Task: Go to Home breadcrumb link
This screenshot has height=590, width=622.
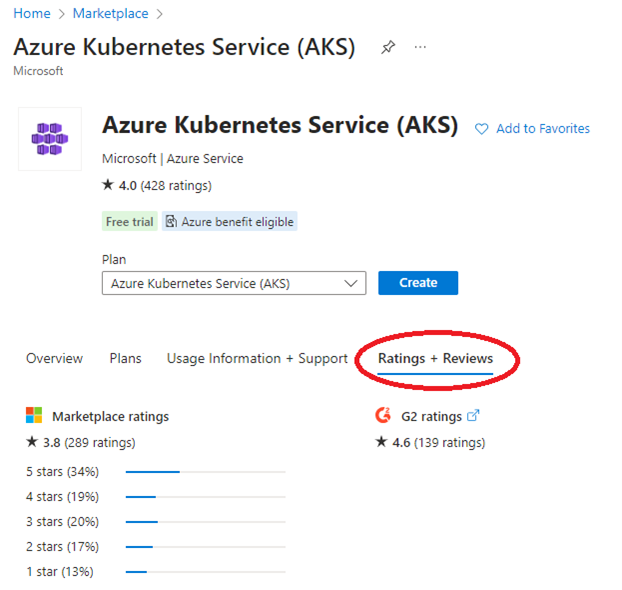Action: pyautogui.click(x=31, y=13)
